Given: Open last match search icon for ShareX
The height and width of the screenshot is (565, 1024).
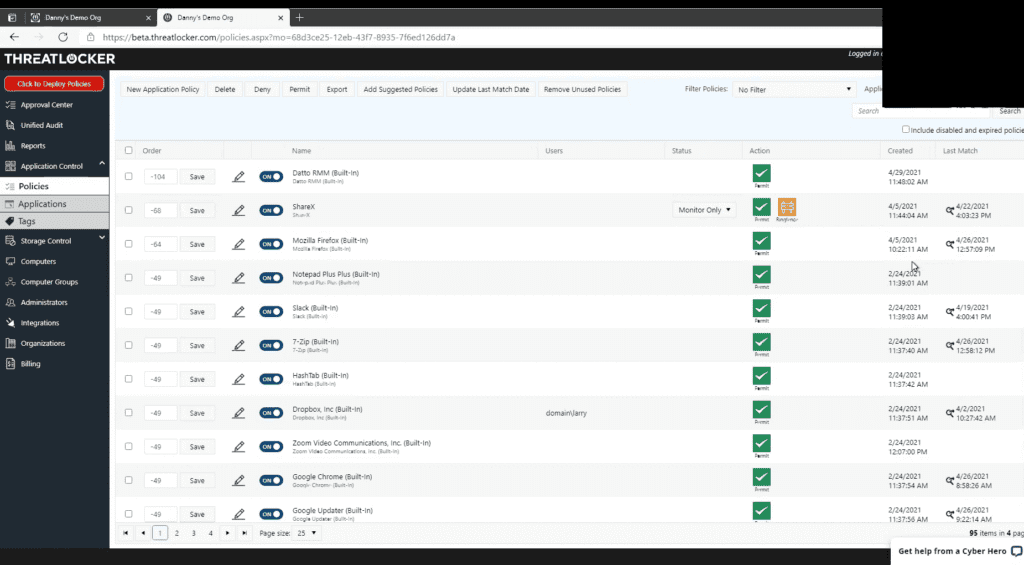Looking at the screenshot, I should [950, 210].
